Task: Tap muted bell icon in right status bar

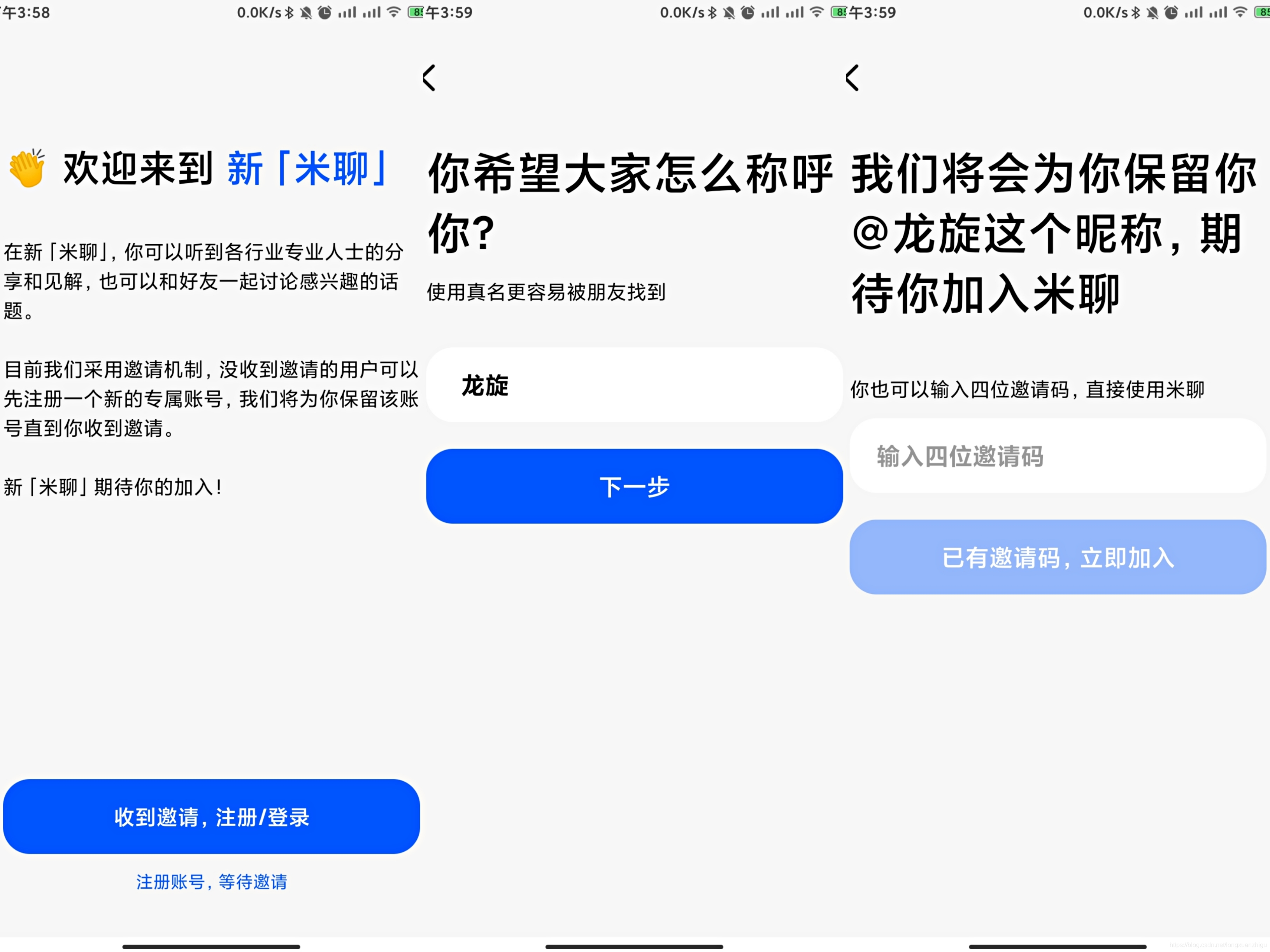Action: [x=1153, y=12]
